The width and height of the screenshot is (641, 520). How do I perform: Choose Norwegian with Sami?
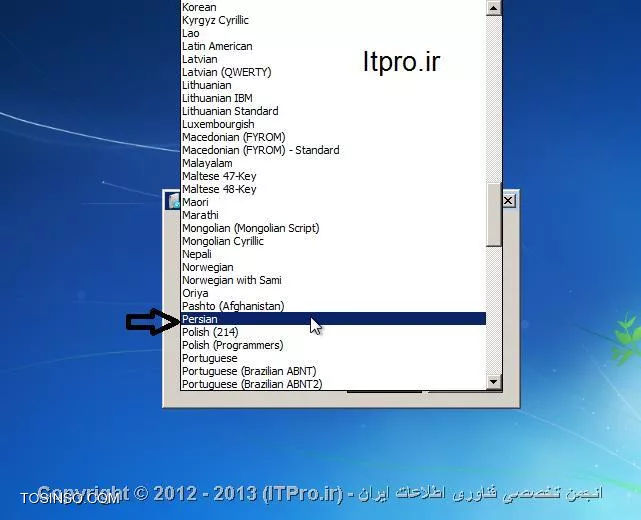coord(333,280)
